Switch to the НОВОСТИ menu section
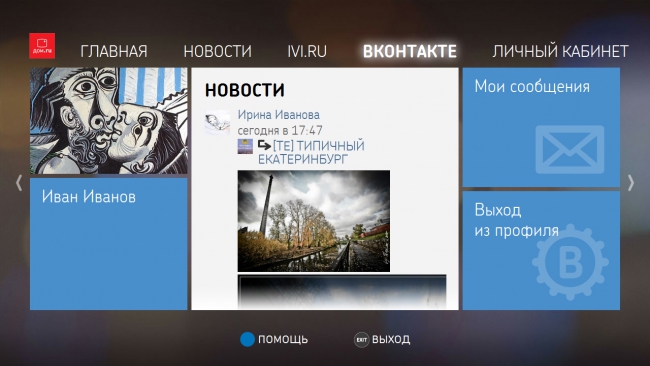 click(x=218, y=51)
